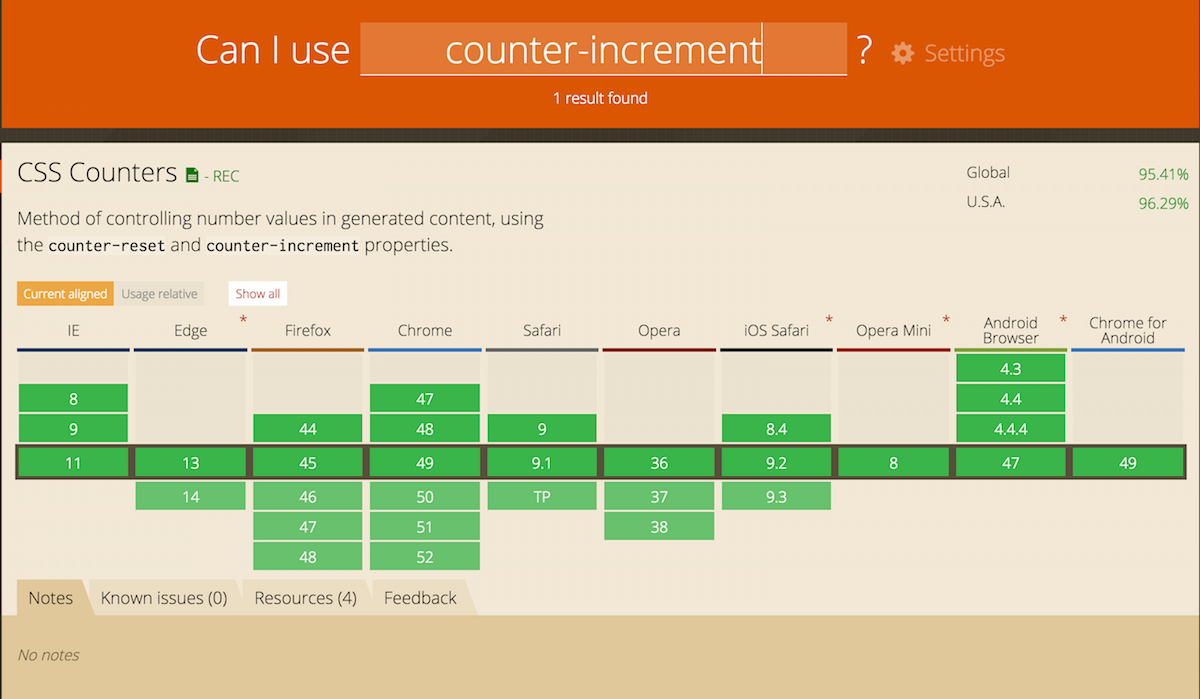The height and width of the screenshot is (699, 1200).
Task: Click Safari TP support cell
Action: (x=542, y=496)
